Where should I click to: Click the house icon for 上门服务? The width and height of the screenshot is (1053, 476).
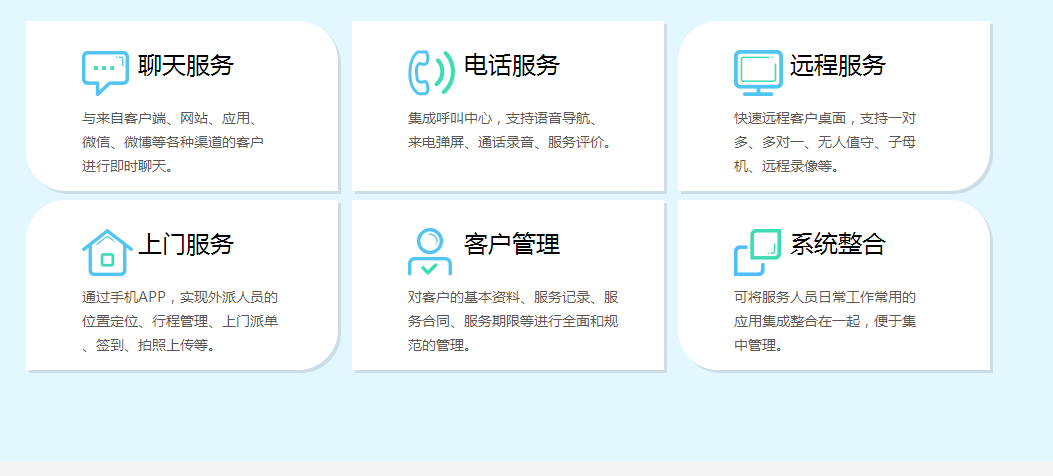pyautogui.click(x=107, y=252)
